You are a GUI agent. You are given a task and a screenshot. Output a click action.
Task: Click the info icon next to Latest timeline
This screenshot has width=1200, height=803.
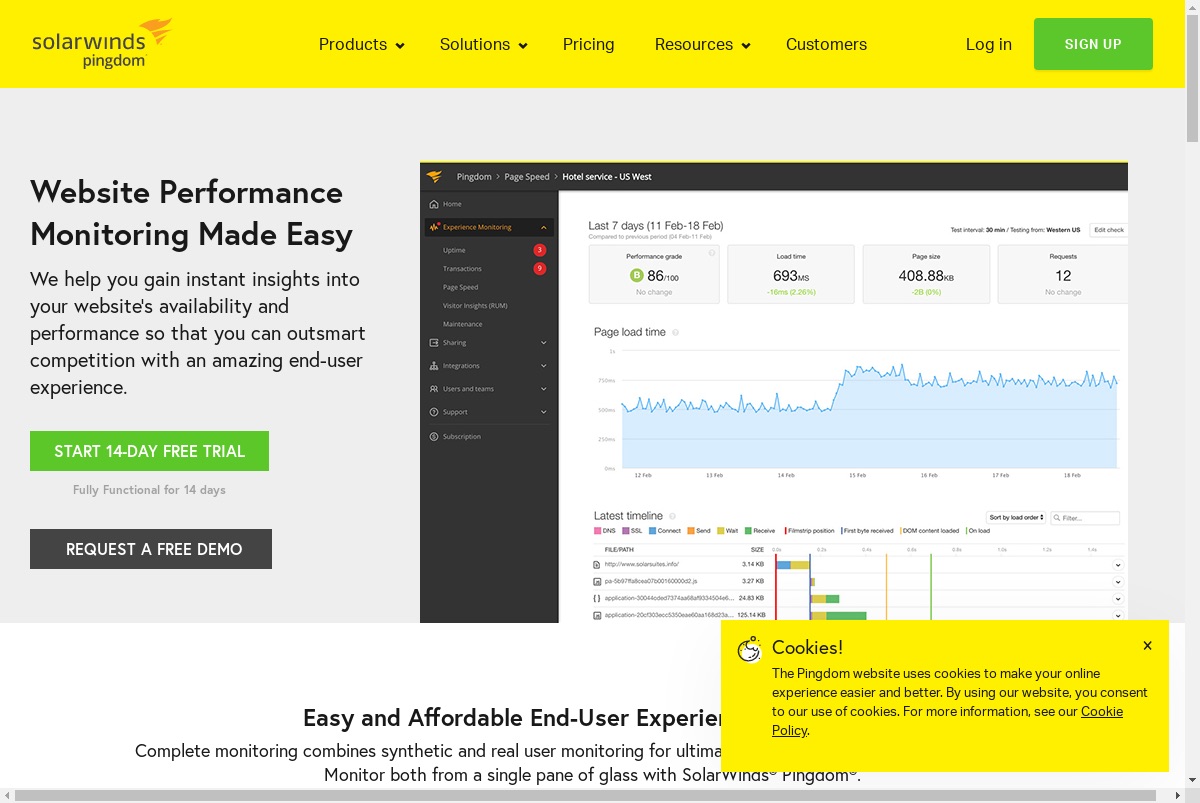(673, 516)
